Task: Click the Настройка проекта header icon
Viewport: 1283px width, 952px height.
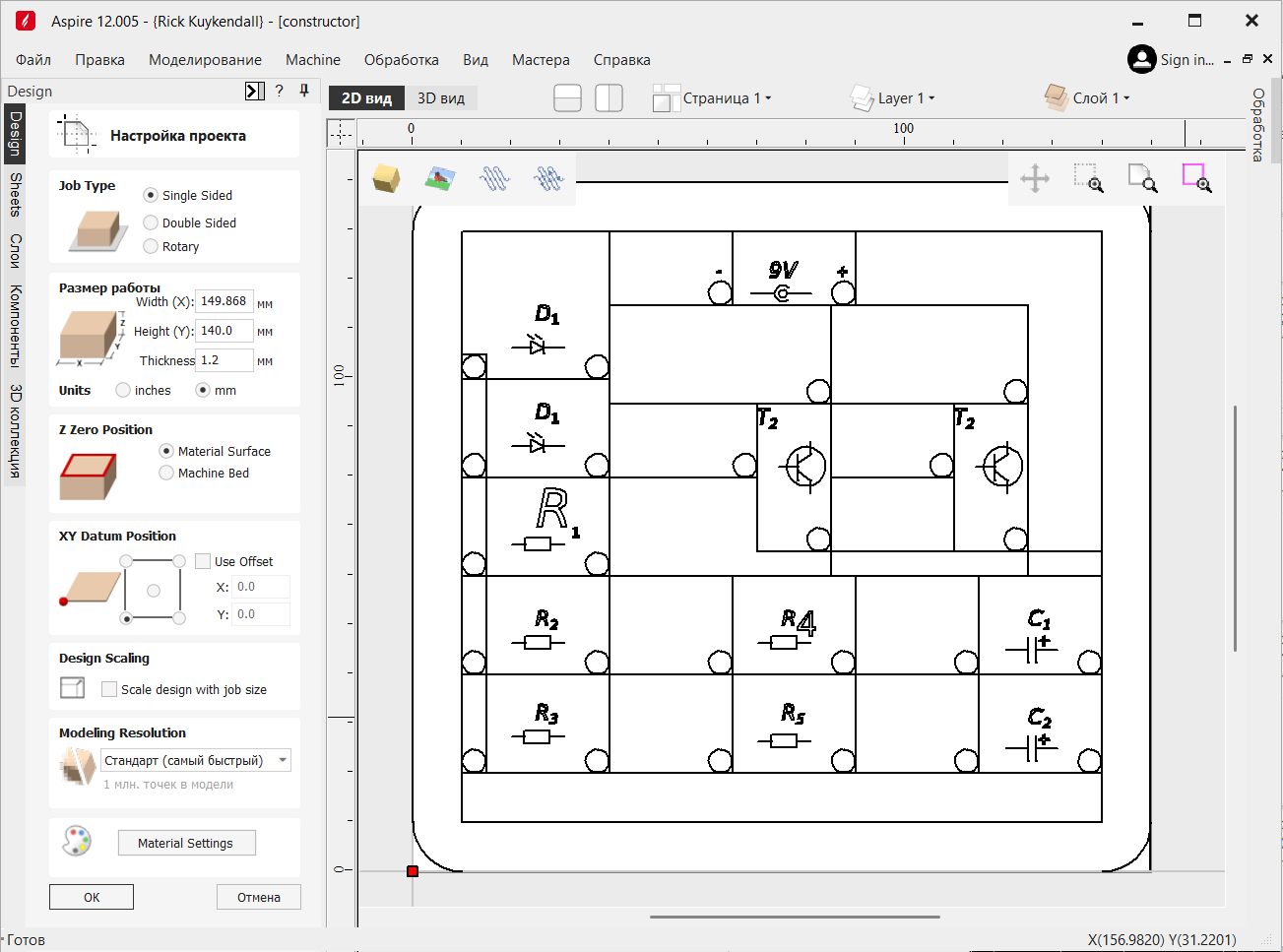Action: 76,133
